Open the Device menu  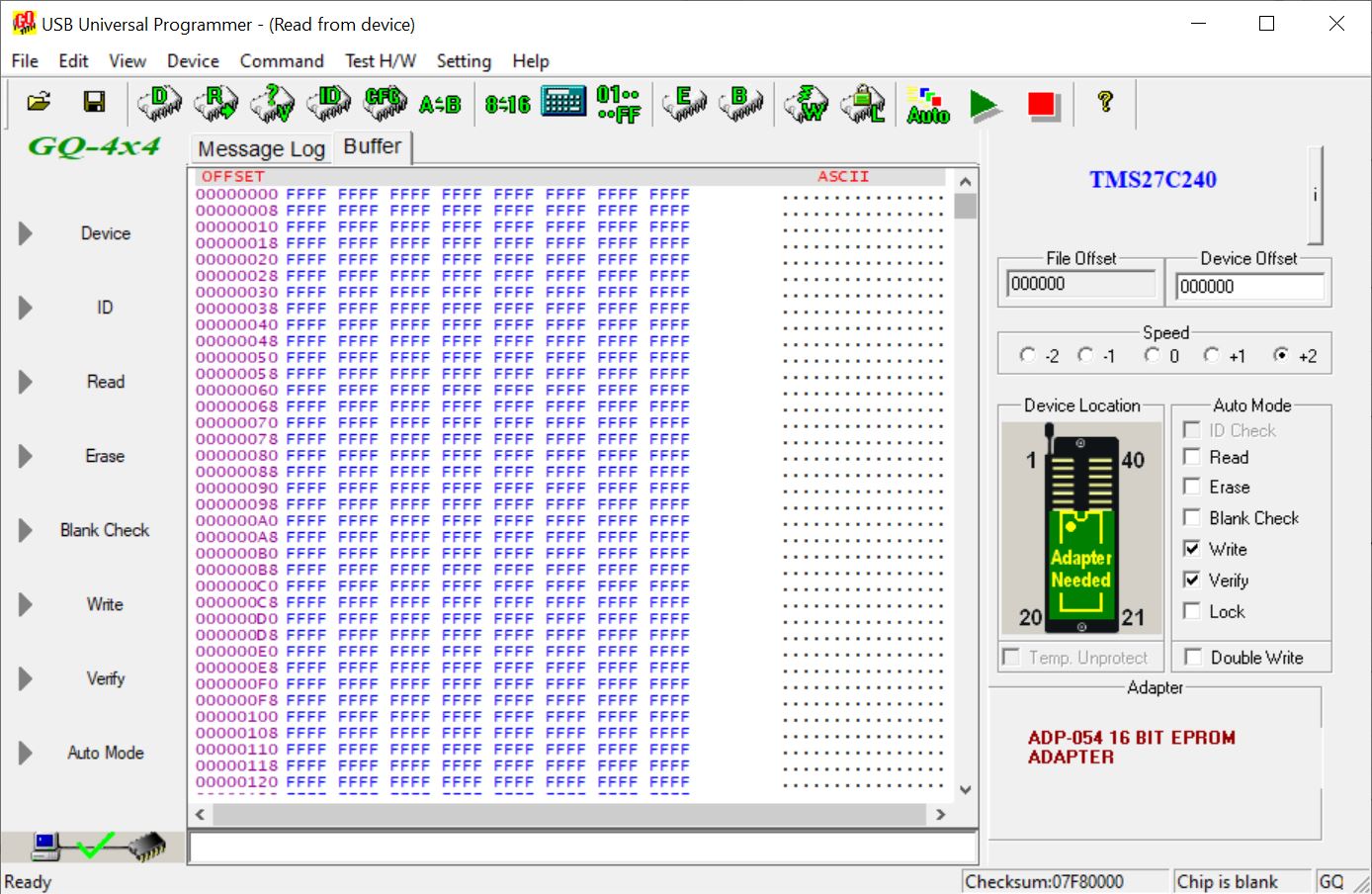coord(193,61)
